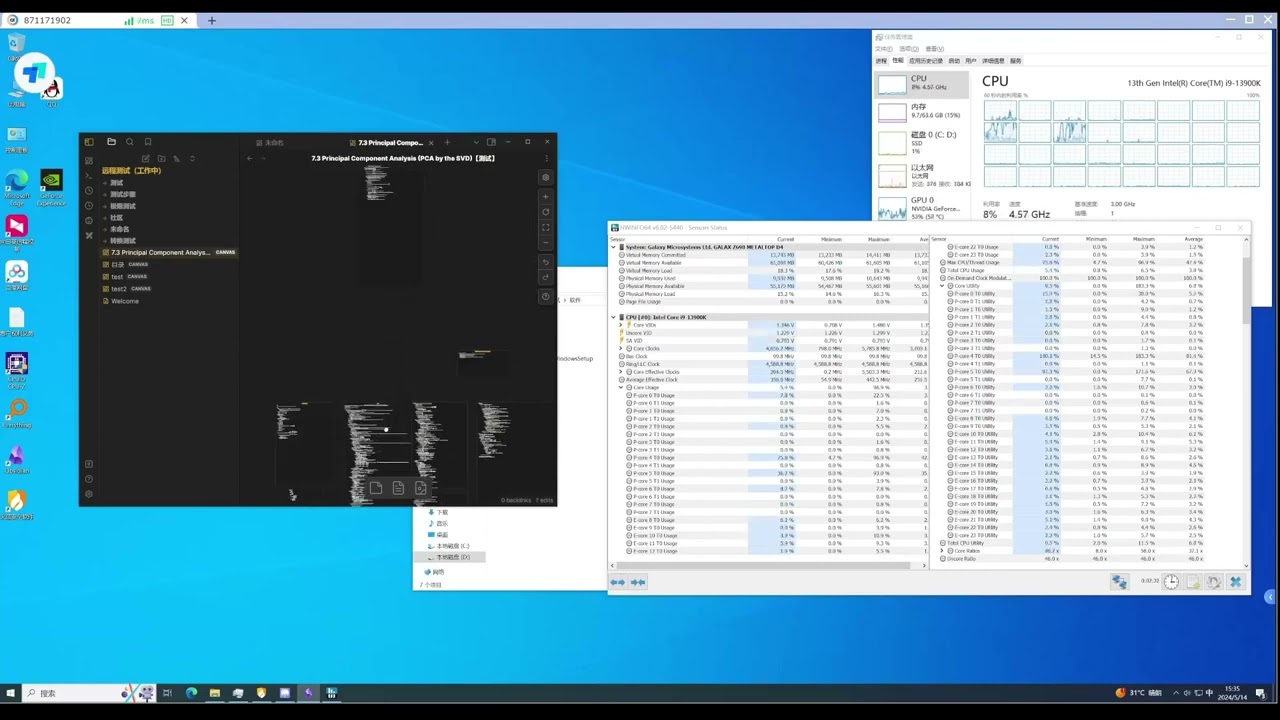This screenshot has height=720, width=1280.
Task: Create a new note in Obsidian's file explorer
Action: (146, 158)
